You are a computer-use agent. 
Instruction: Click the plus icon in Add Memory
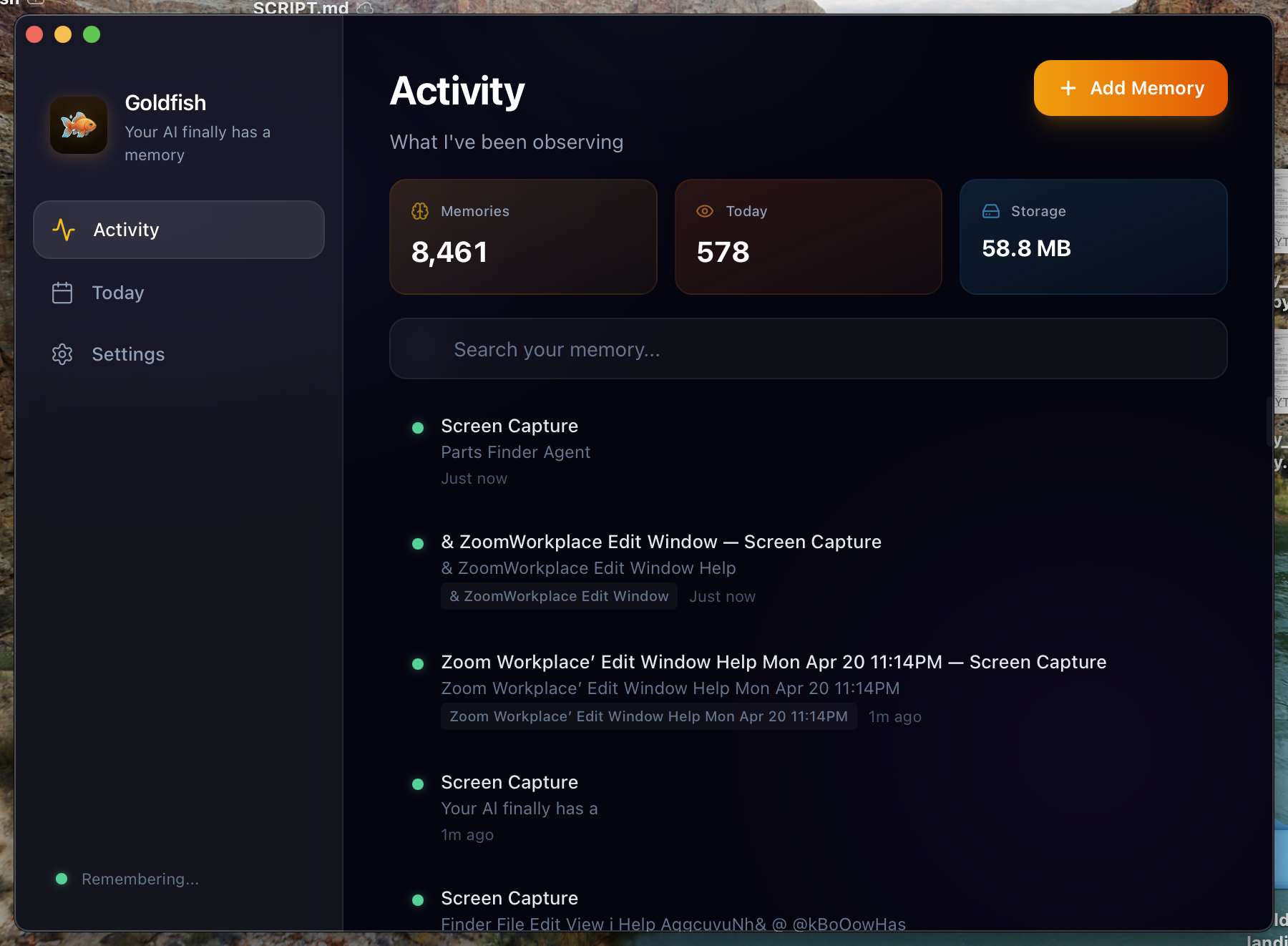click(x=1068, y=88)
